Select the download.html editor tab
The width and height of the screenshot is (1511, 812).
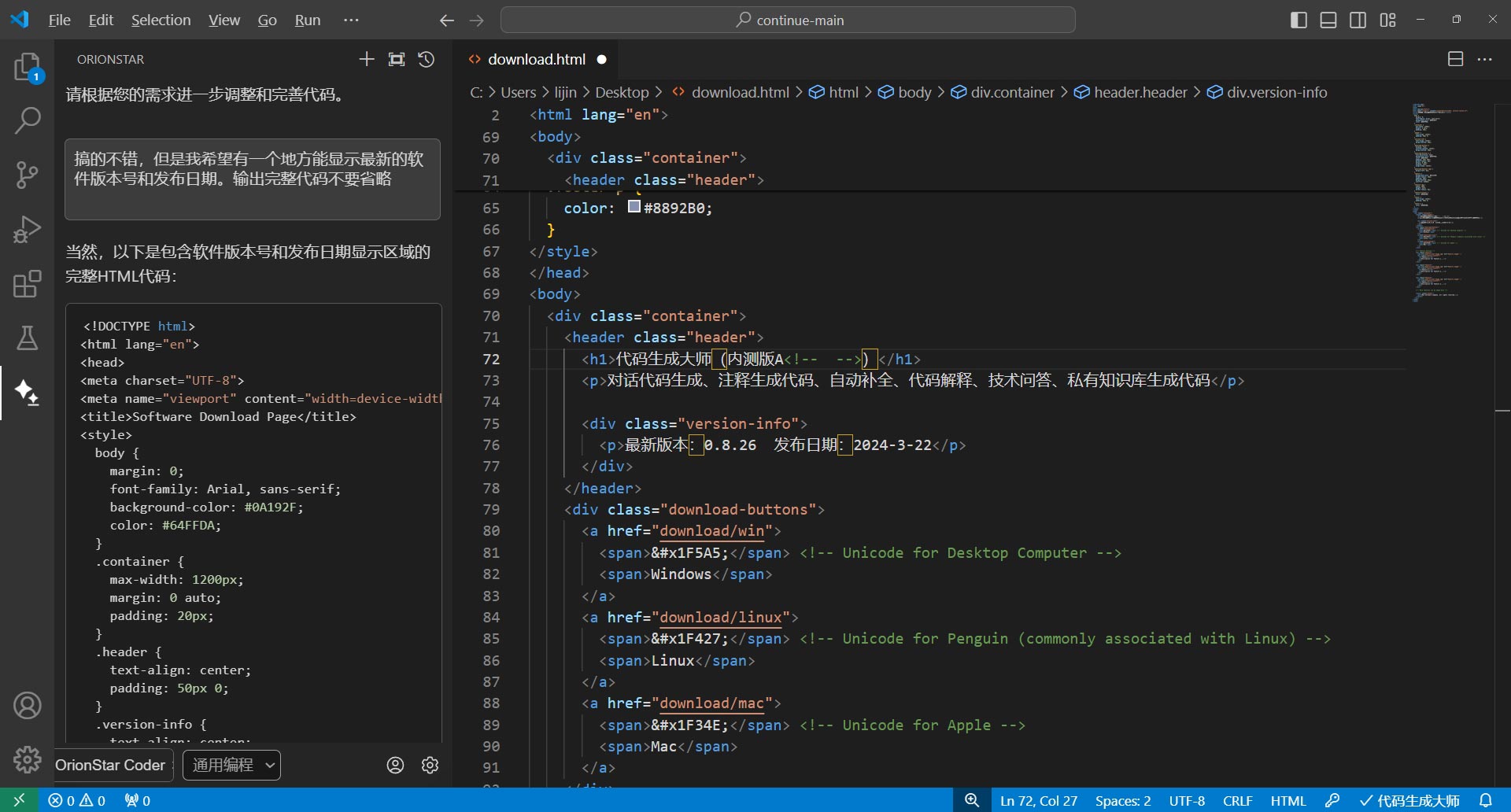(x=536, y=60)
